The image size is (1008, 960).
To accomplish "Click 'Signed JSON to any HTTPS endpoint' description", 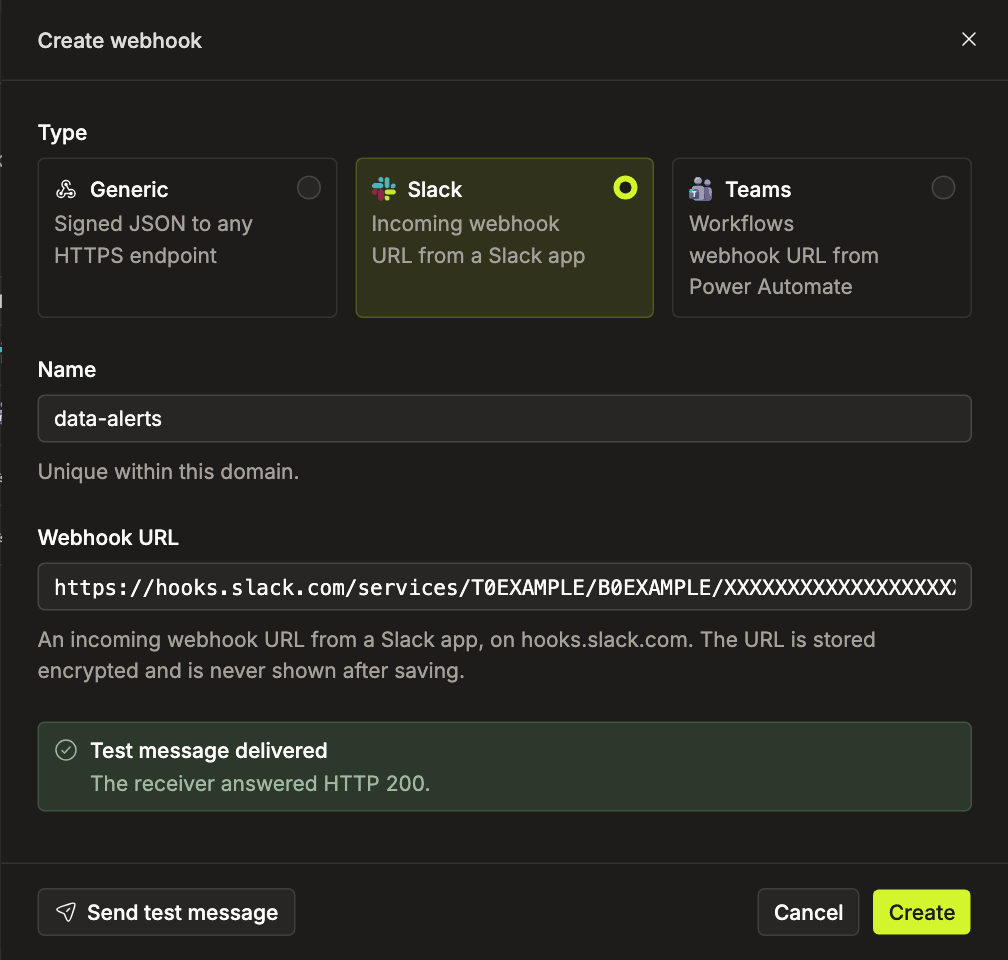I will coord(153,239).
